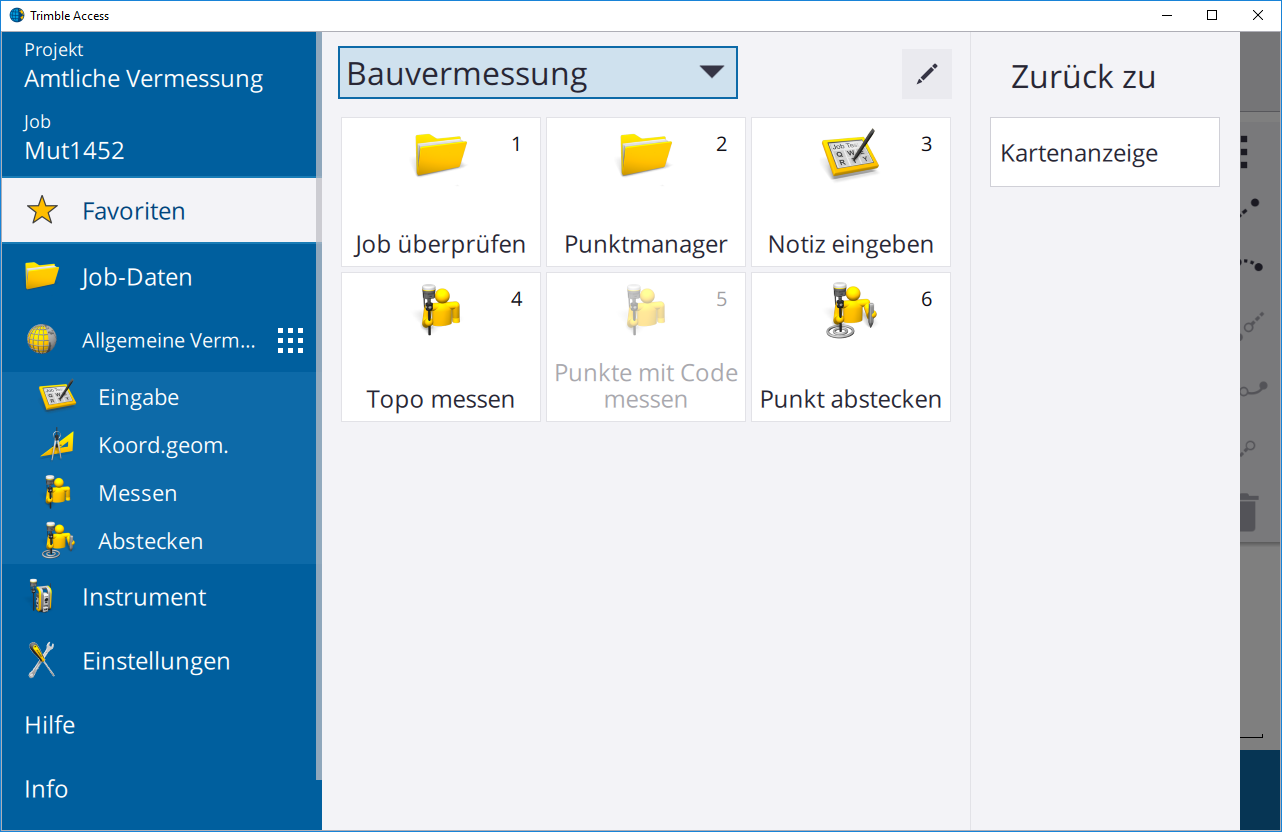This screenshot has height=832, width=1282.
Task: Click the pencil edit favorites icon
Action: (x=927, y=74)
